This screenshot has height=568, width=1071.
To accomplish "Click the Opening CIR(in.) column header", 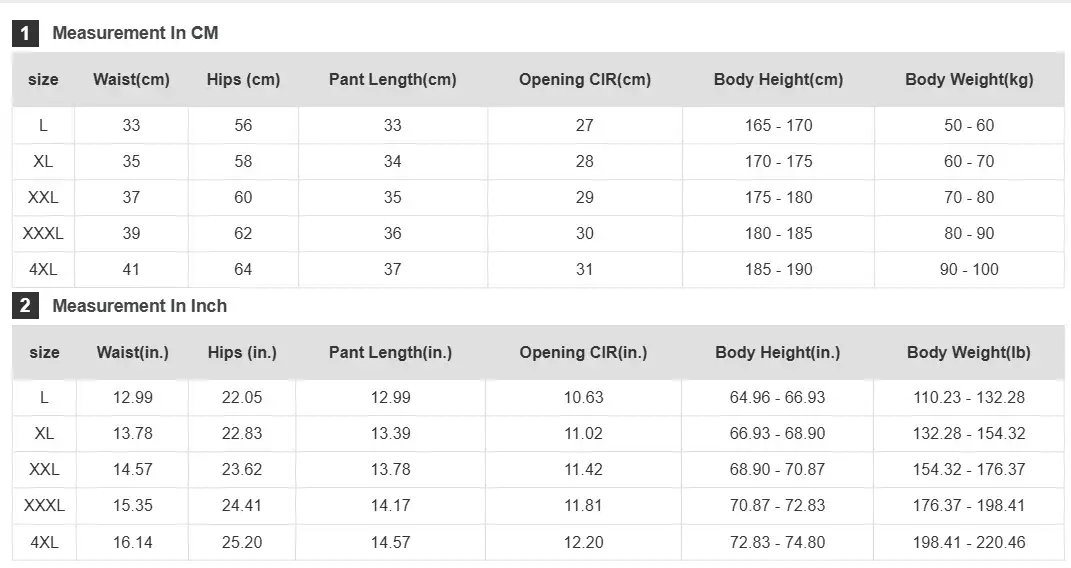I will pyautogui.click(x=583, y=352).
